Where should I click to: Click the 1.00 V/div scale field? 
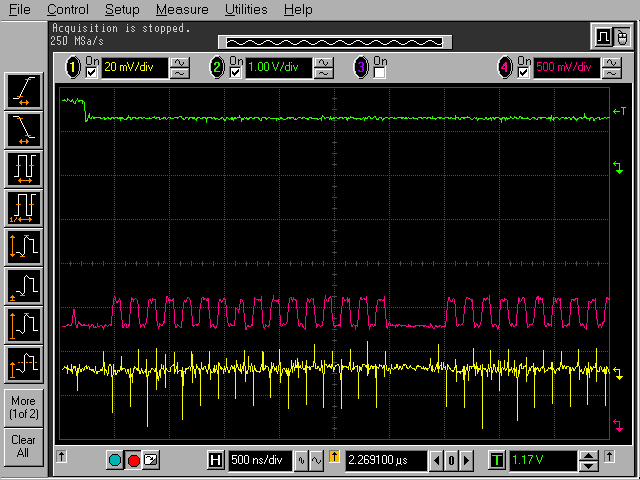click(x=278, y=67)
